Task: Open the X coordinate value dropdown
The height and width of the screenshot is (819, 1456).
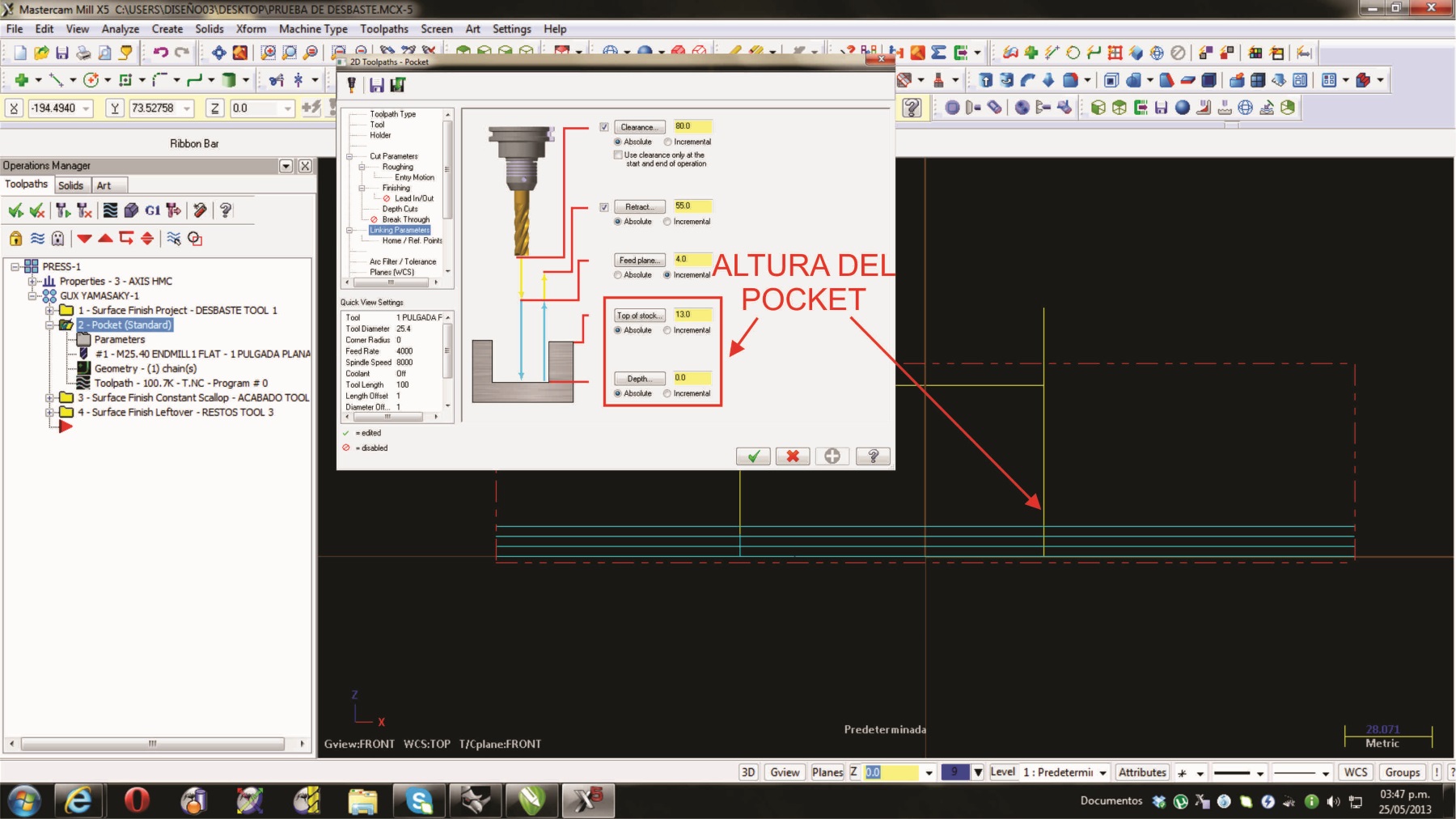Action: pos(87,108)
